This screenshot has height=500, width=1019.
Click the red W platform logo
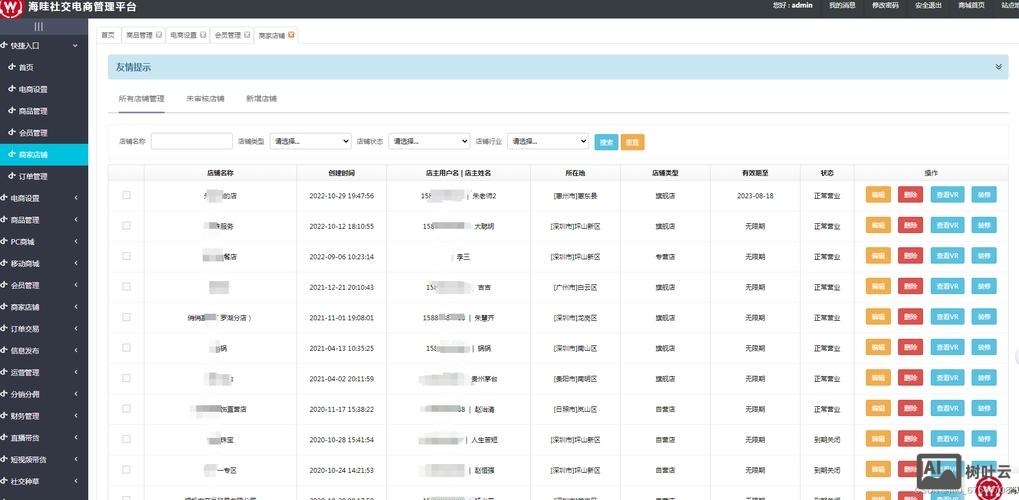(x=12, y=7)
